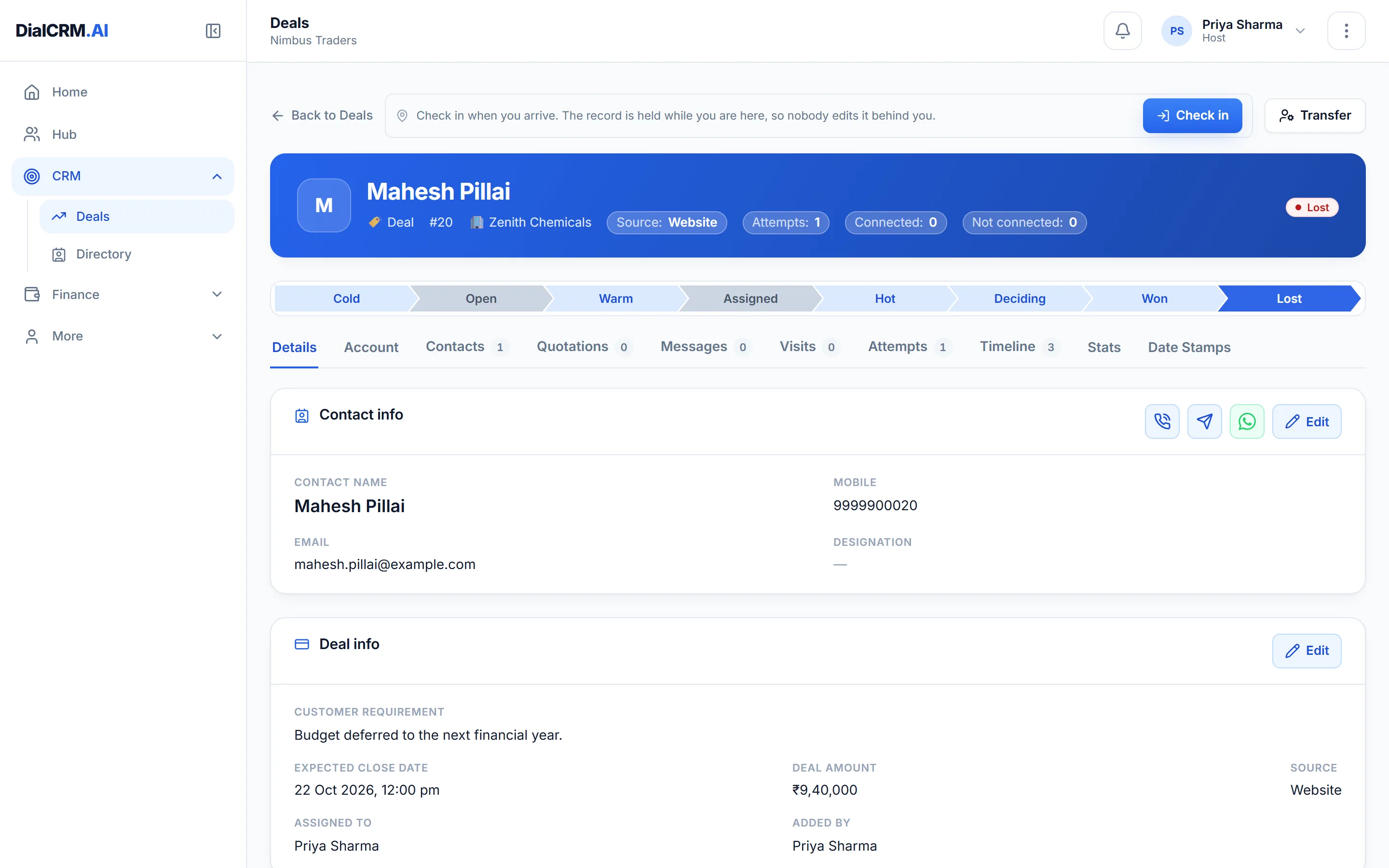
Task: Click the Hub people icon
Action: coord(32,135)
